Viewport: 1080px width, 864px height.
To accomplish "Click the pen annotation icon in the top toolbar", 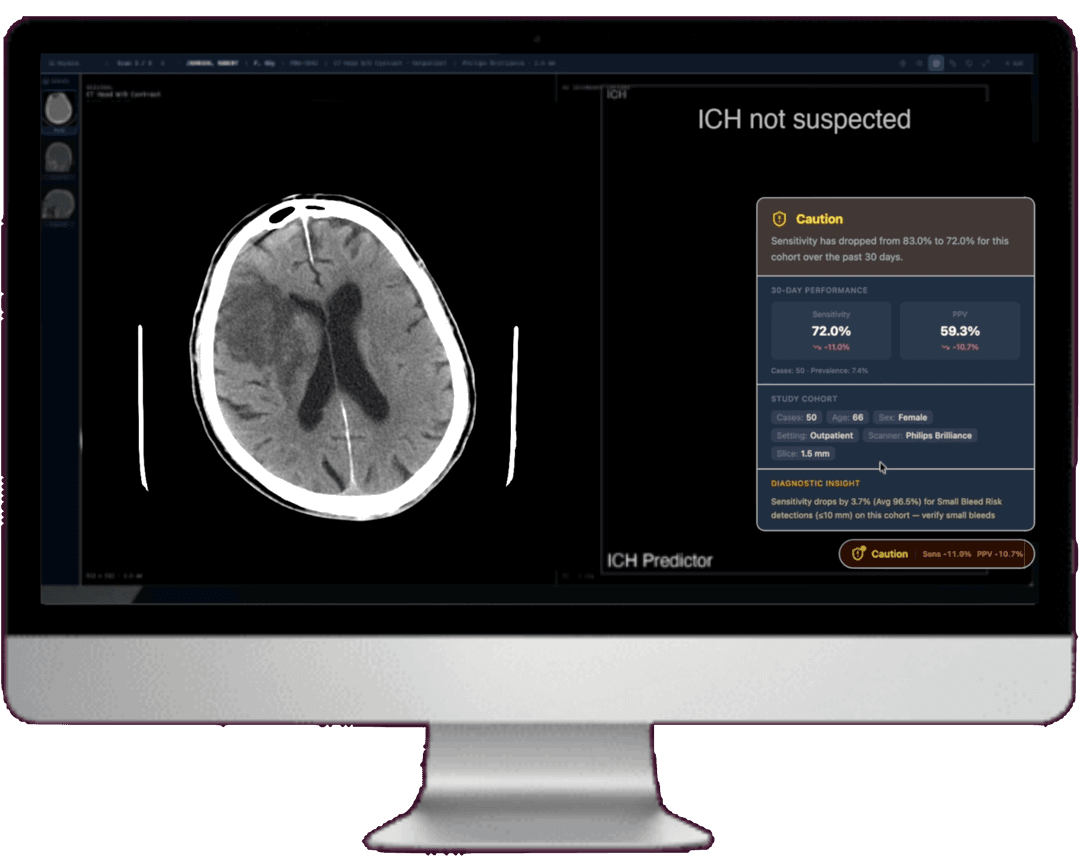I will (x=952, y=63).
